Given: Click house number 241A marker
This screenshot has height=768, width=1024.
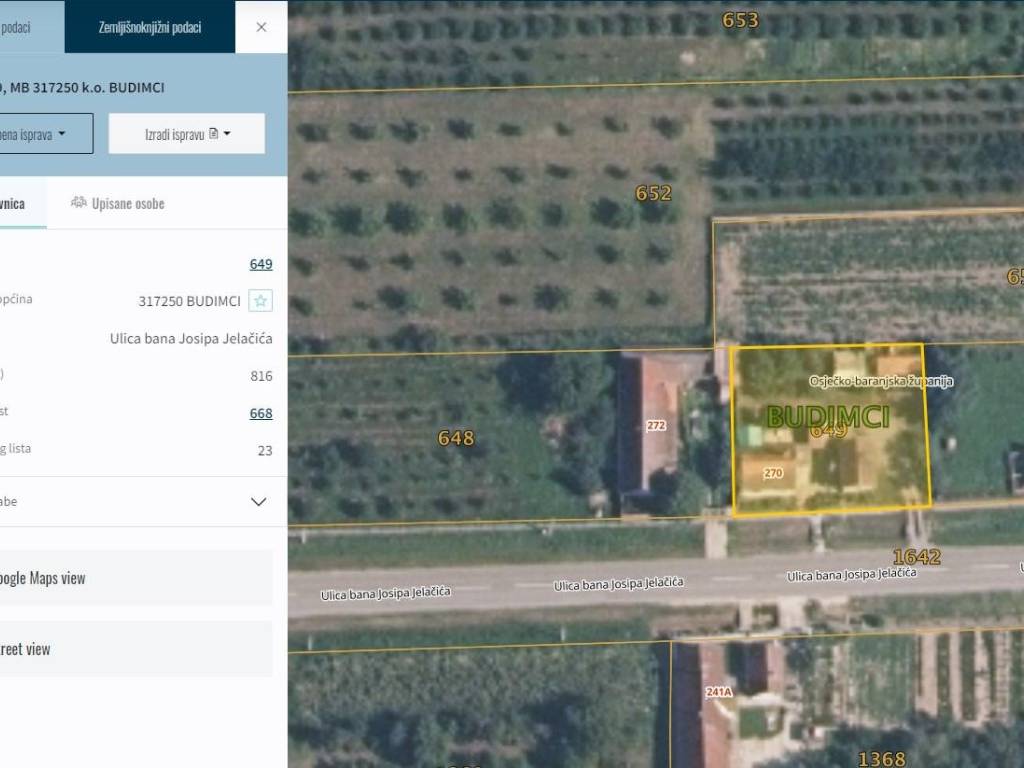Looking at the screenshot, I should coord(719,691).
